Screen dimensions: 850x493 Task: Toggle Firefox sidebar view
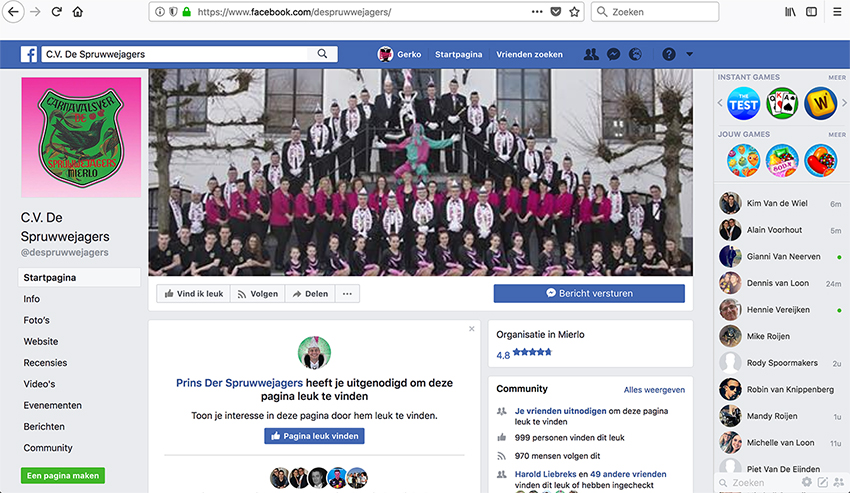(812, 11)
